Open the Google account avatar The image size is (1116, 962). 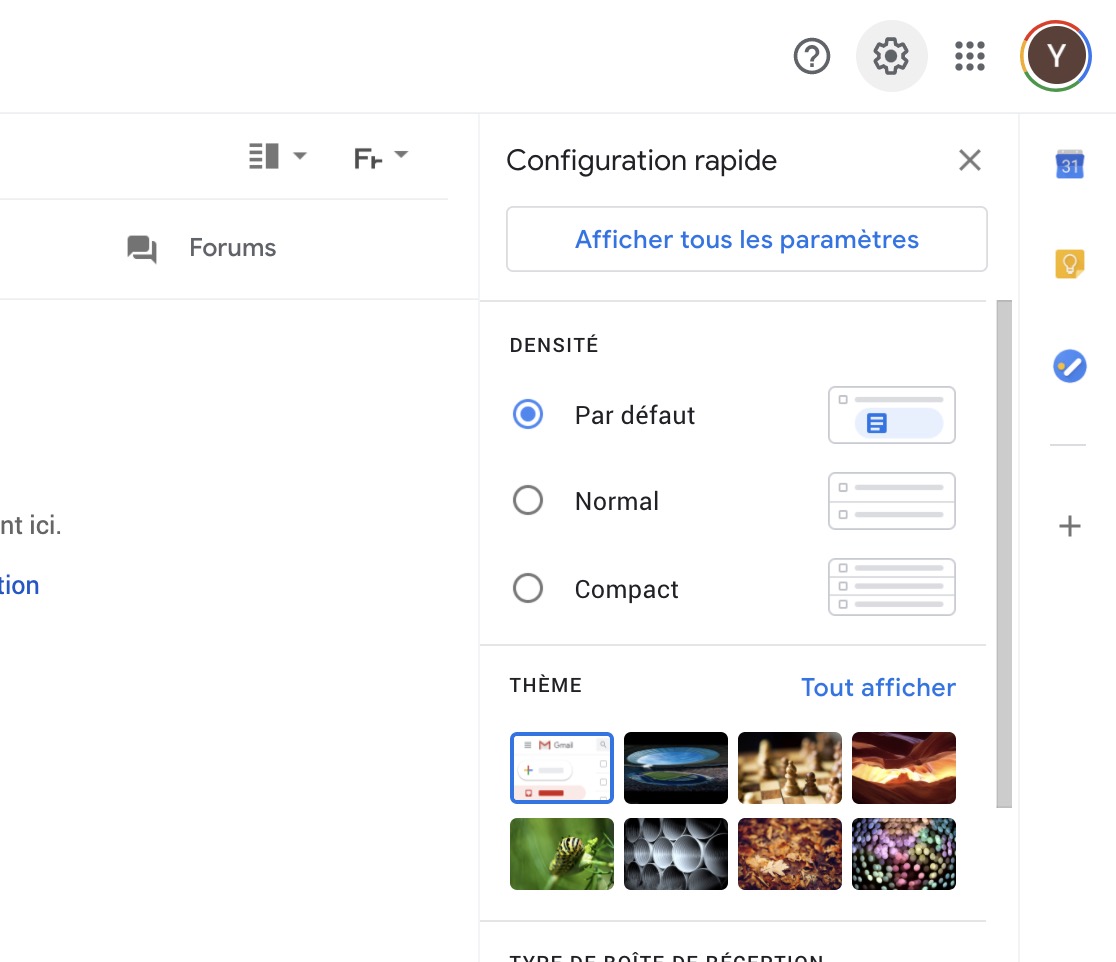click(1055, 57)
